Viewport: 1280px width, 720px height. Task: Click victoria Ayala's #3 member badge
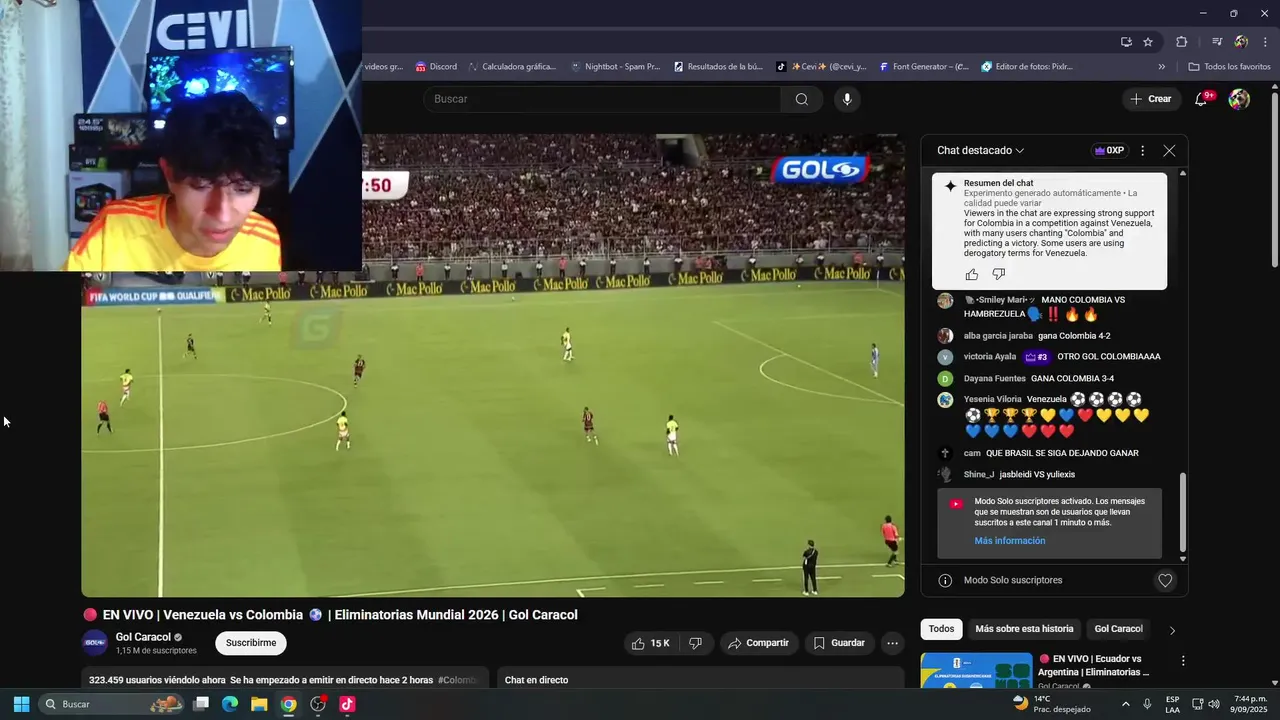1036,357
